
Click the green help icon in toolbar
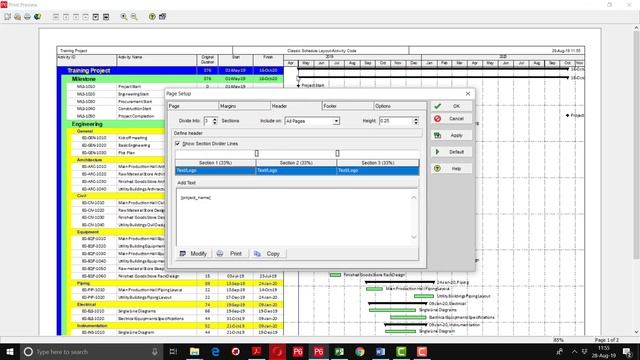click(152, 17)
